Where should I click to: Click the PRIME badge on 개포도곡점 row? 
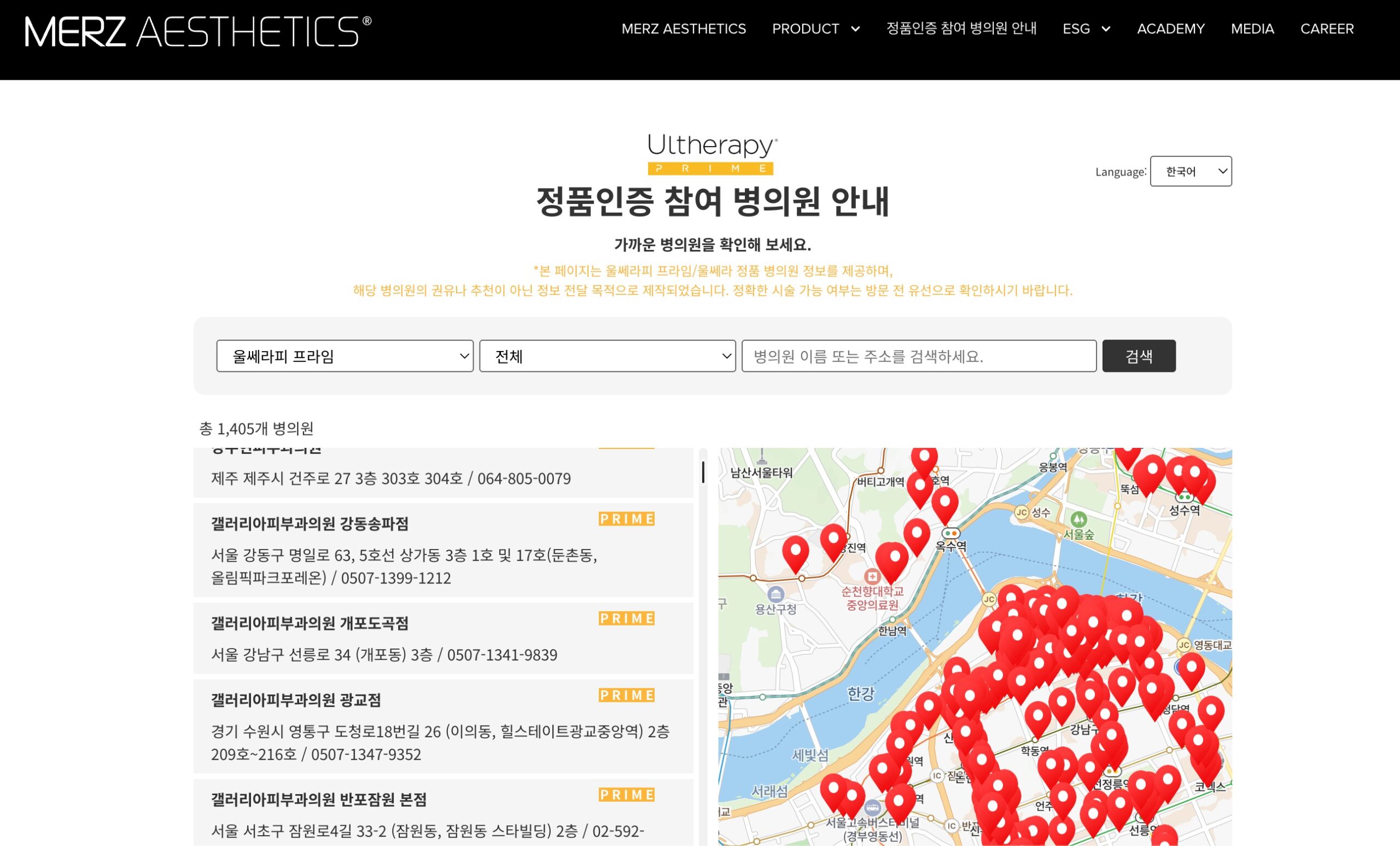click(626, 618)
